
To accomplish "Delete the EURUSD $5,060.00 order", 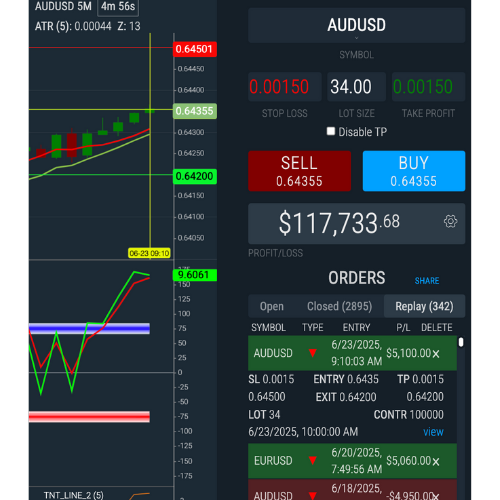I will click(436, 461).
